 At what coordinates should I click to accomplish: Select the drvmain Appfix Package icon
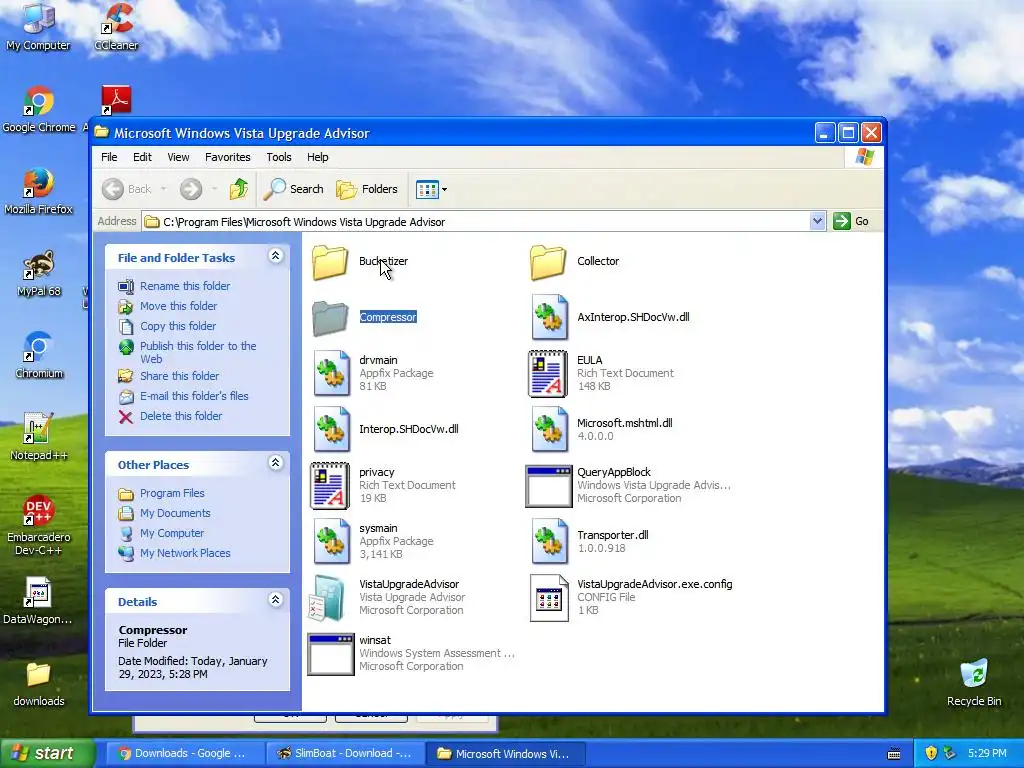point(331,374)
